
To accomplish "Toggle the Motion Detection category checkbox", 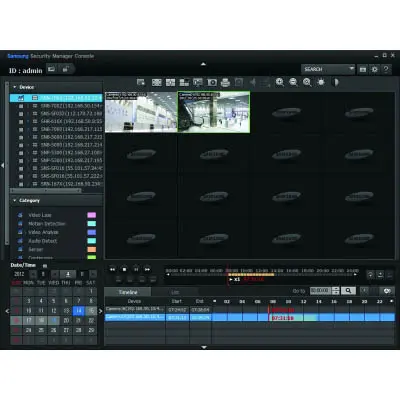I will pyautogui.click(x=20, y=224).
